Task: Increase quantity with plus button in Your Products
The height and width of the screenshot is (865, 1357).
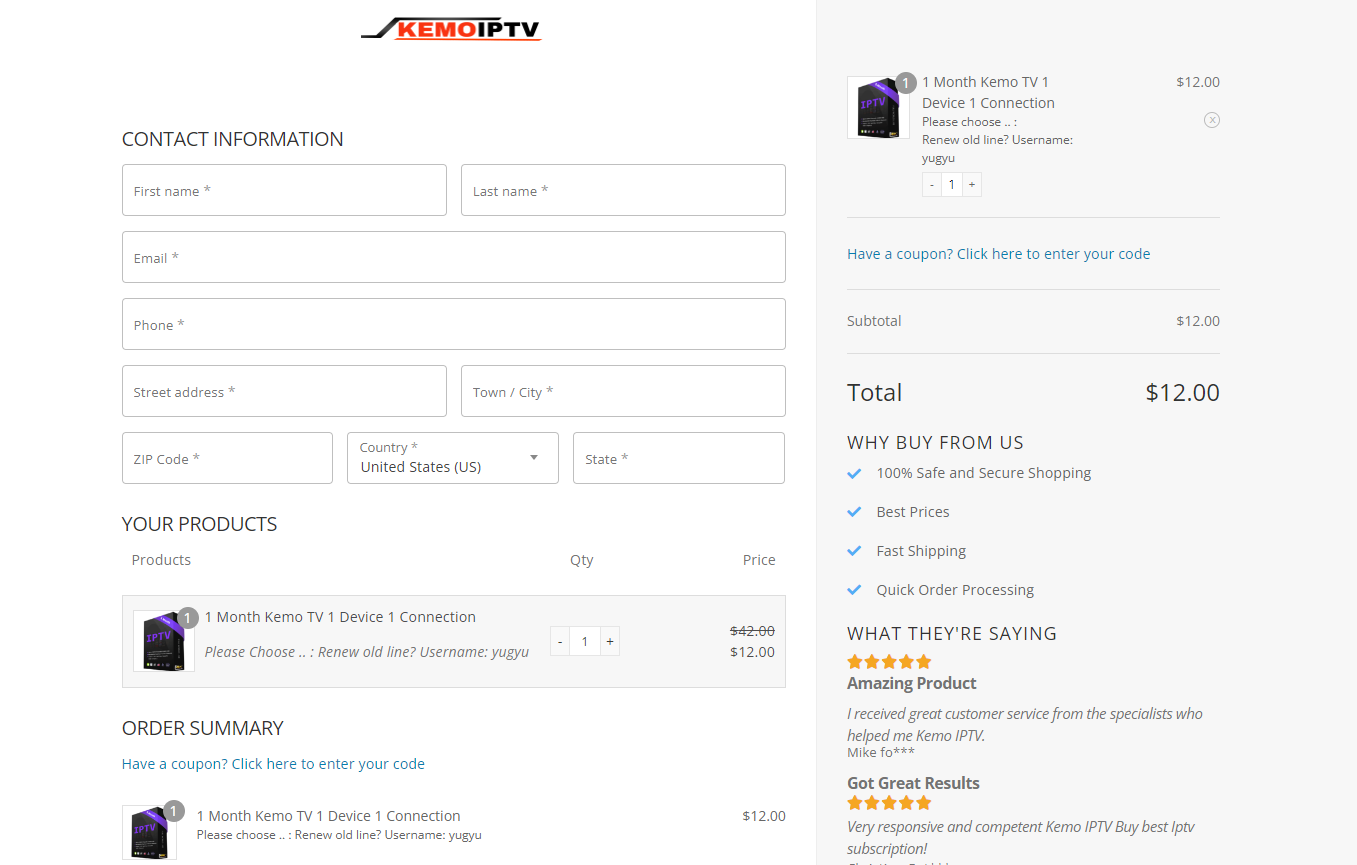Action: [610, 640]
